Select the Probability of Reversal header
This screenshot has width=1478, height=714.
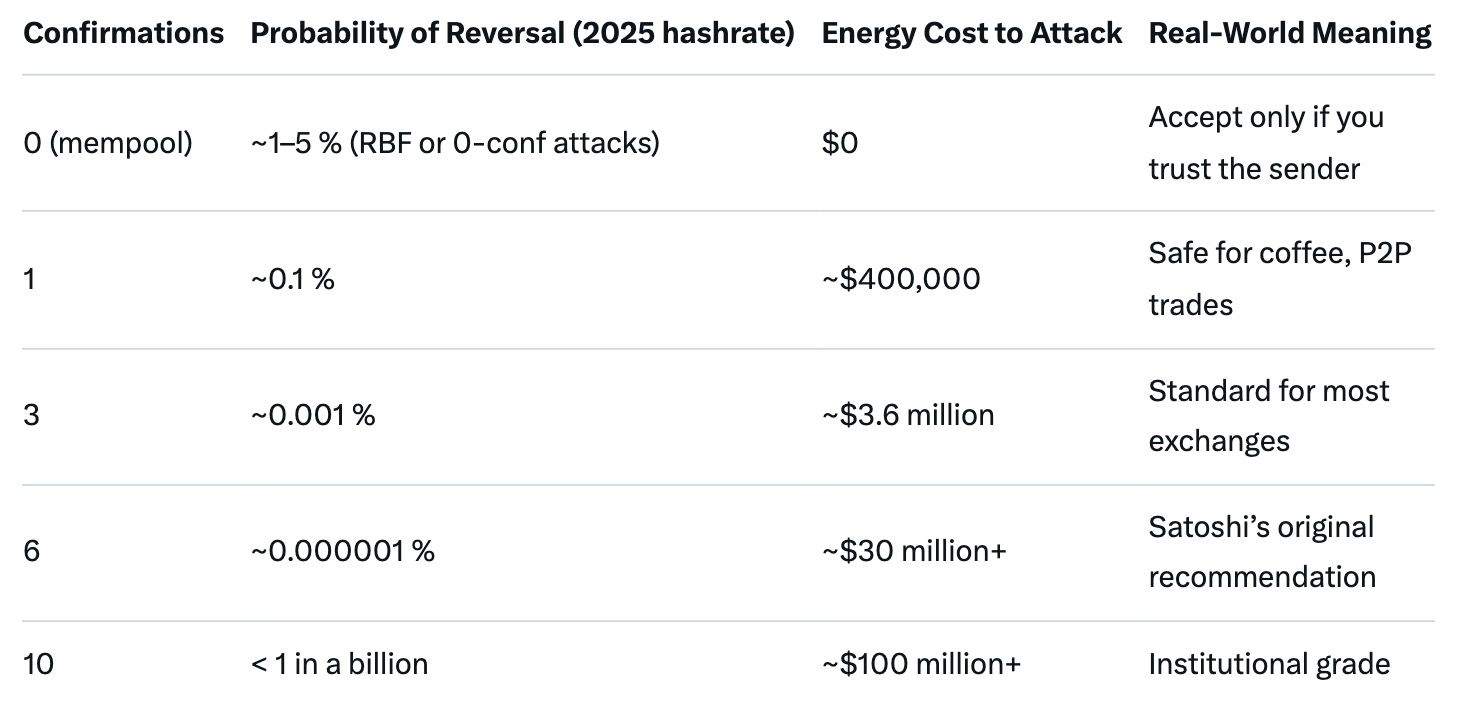[522, 33]
